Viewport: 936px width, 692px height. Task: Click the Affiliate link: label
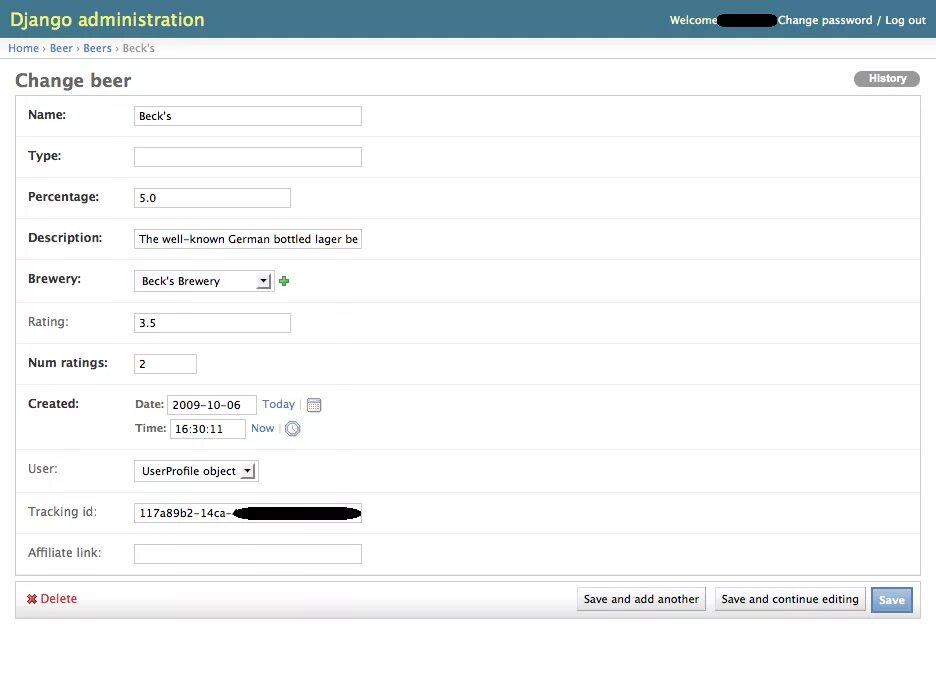tap(64, 553)
